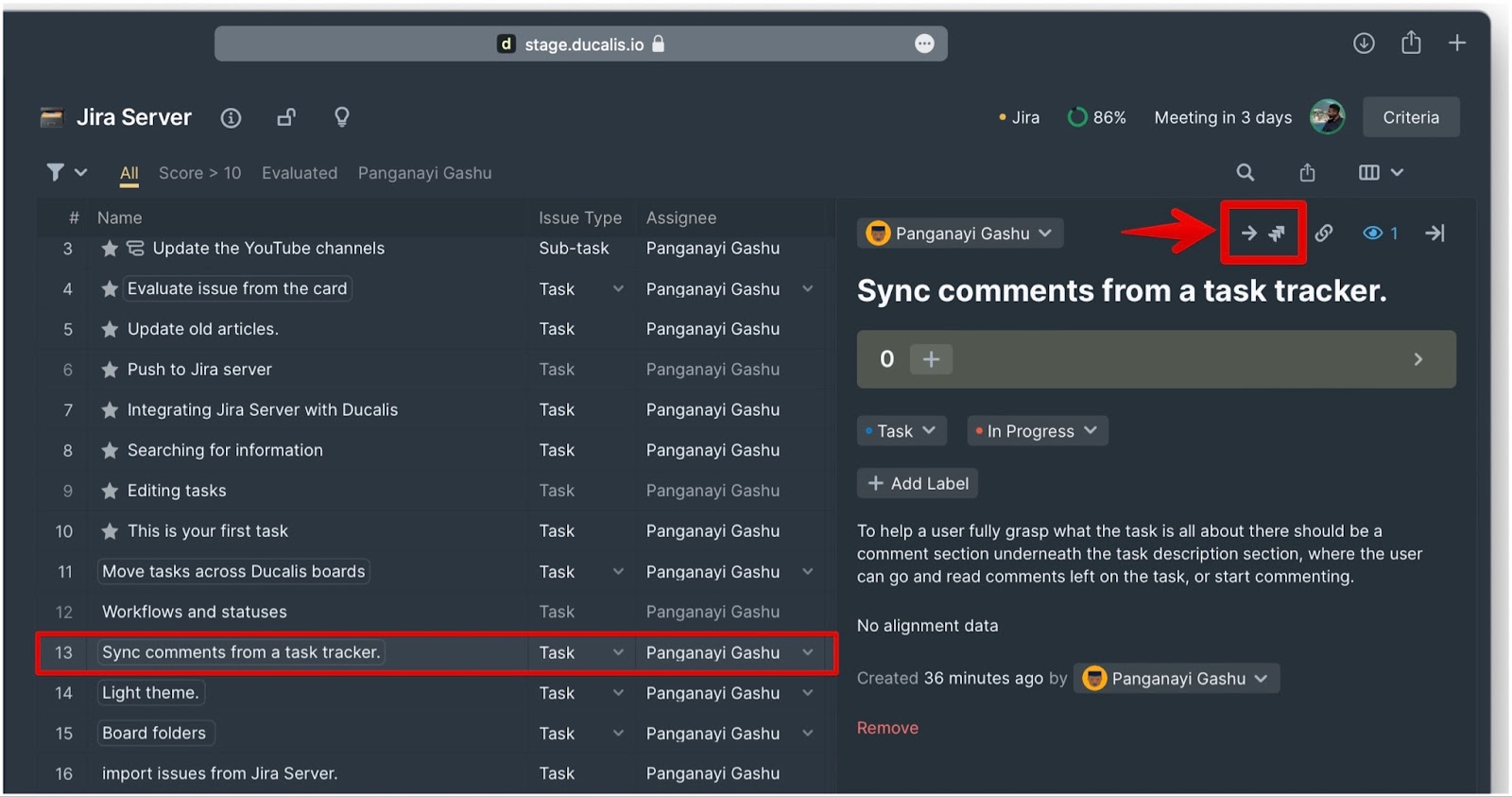Click Add Label button
The height and width of the screenshot is (797, 1512).
pos(918,483)
